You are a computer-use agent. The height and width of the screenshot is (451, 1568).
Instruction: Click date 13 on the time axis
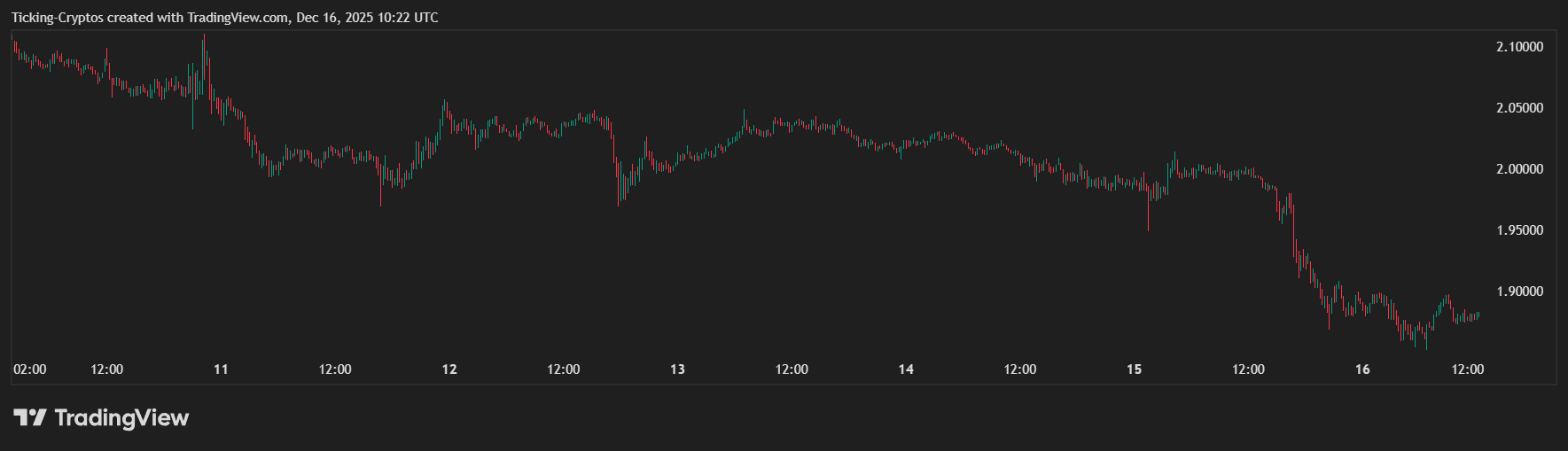677,369
